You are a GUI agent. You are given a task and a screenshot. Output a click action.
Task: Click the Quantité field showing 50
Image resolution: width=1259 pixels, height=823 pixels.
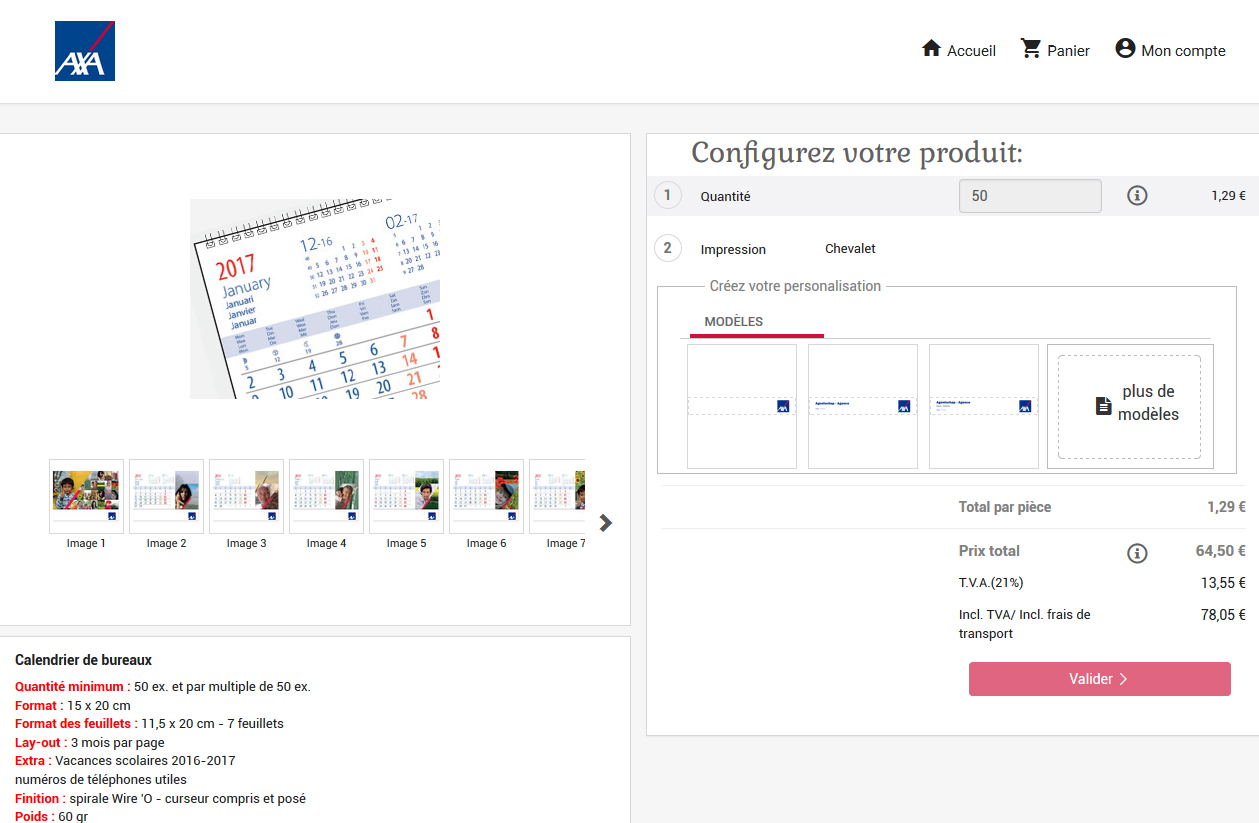point(1030,196)
